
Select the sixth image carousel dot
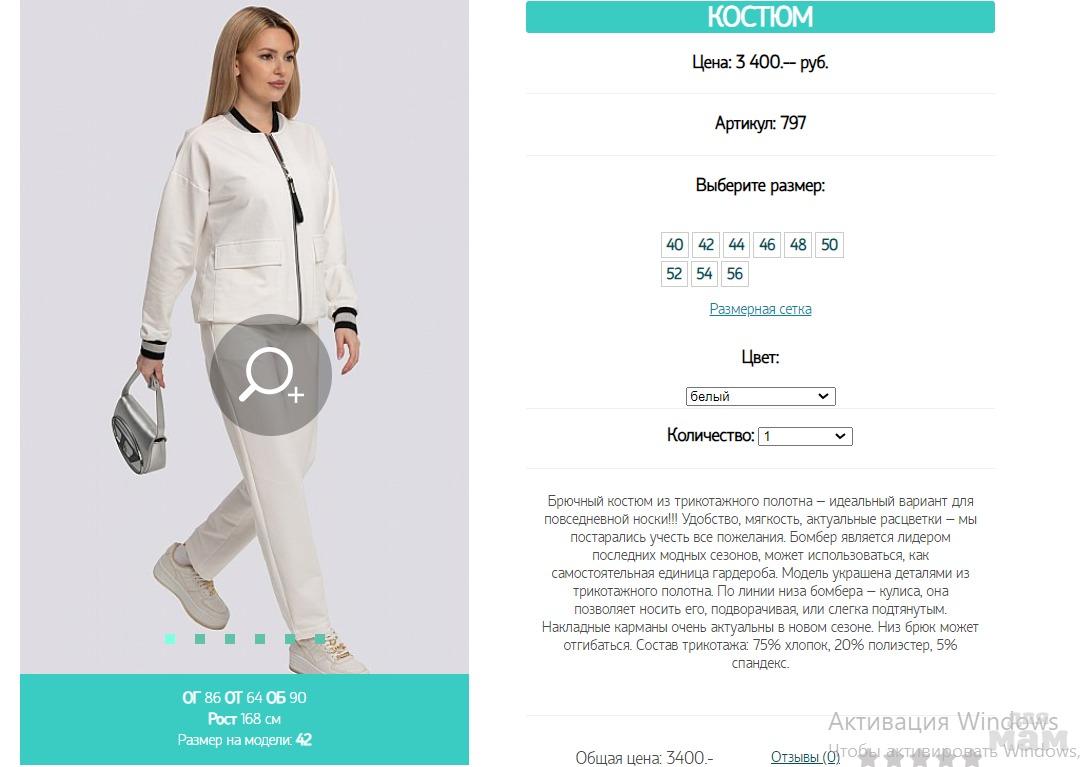320,639
